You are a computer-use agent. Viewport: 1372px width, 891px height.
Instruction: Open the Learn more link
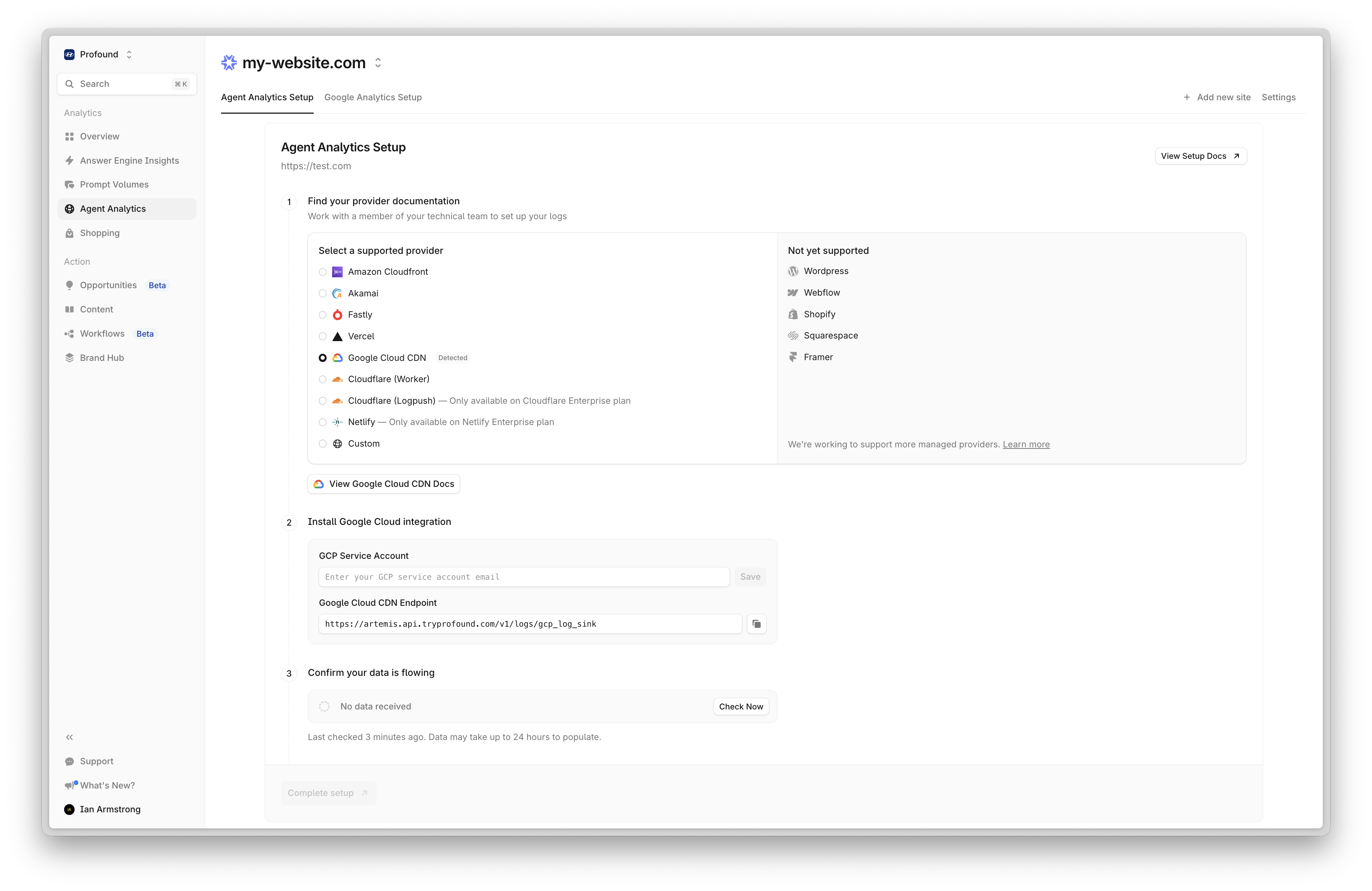[1026, 444]
